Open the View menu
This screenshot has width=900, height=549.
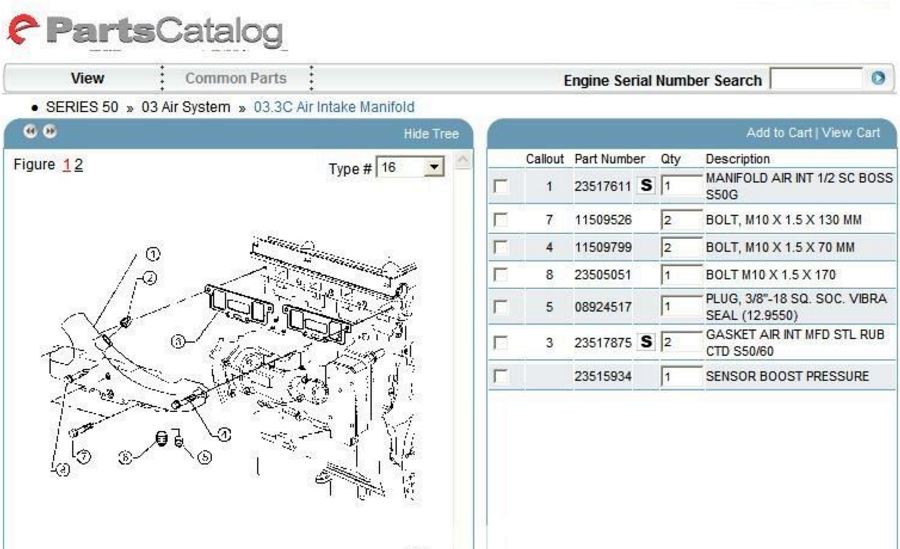tap(87, 78)
